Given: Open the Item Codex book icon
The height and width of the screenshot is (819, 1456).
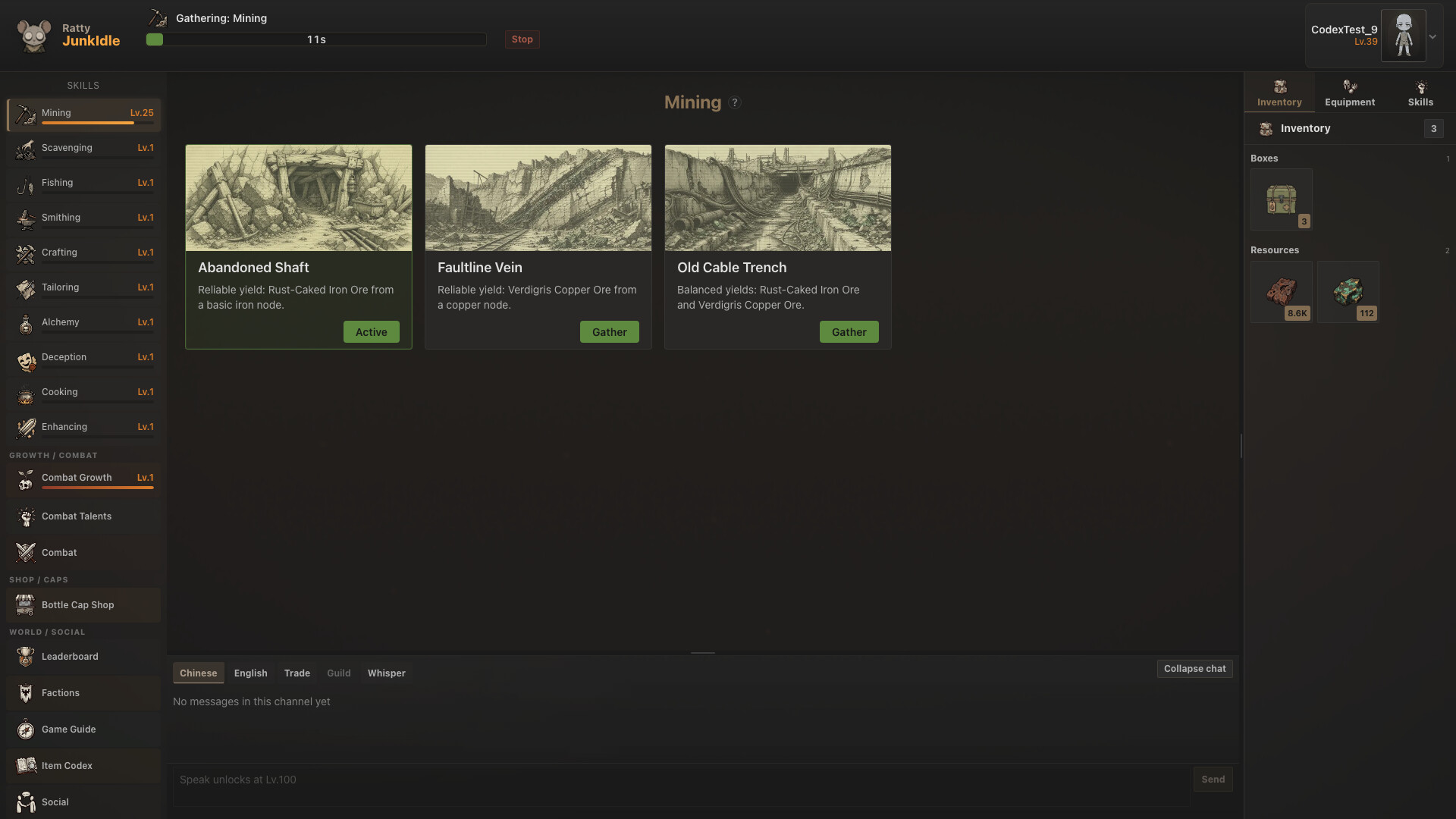Looking at the screenshot, I should click(x=26, y=766).
